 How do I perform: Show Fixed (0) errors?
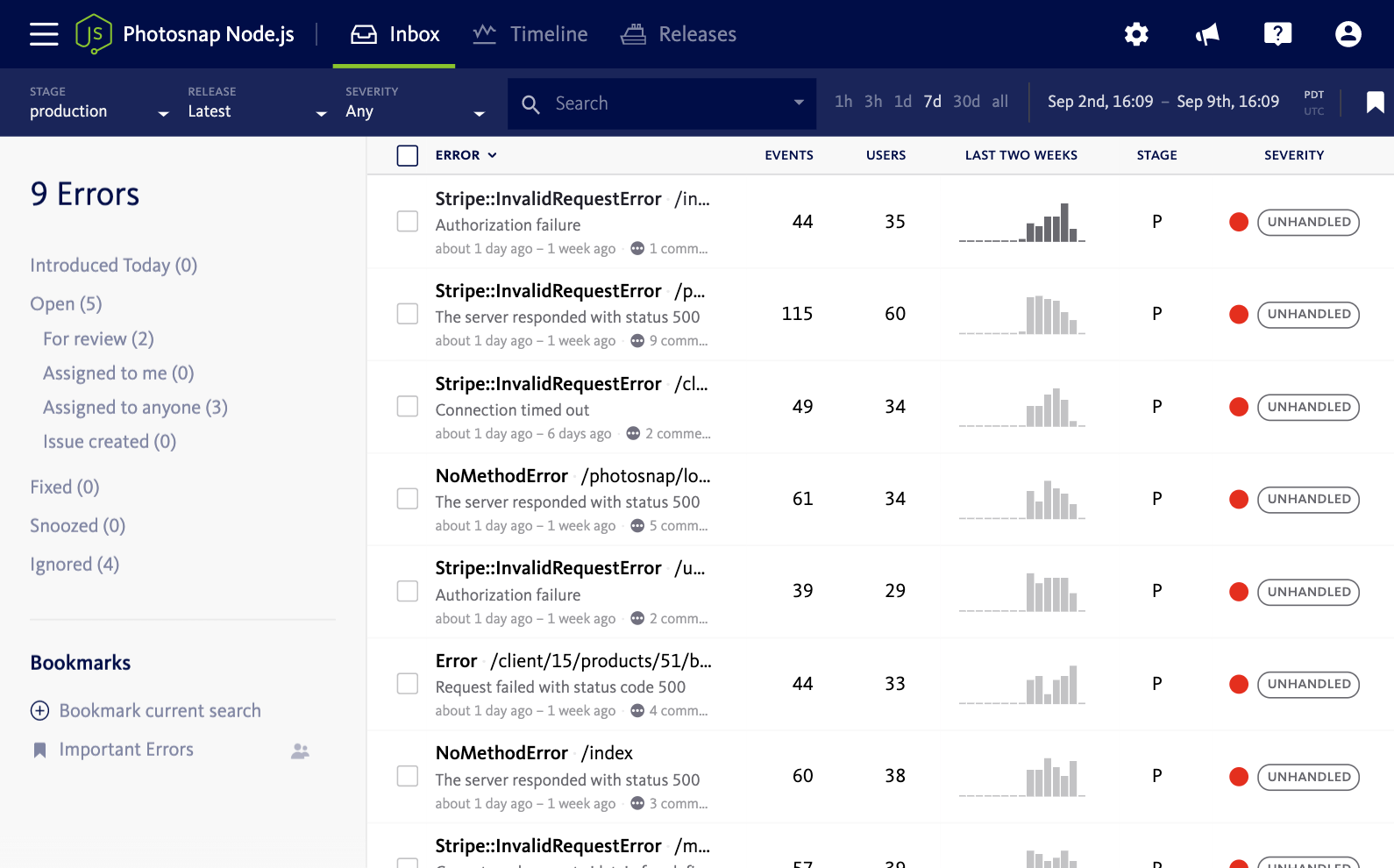(x=65, y=487)
